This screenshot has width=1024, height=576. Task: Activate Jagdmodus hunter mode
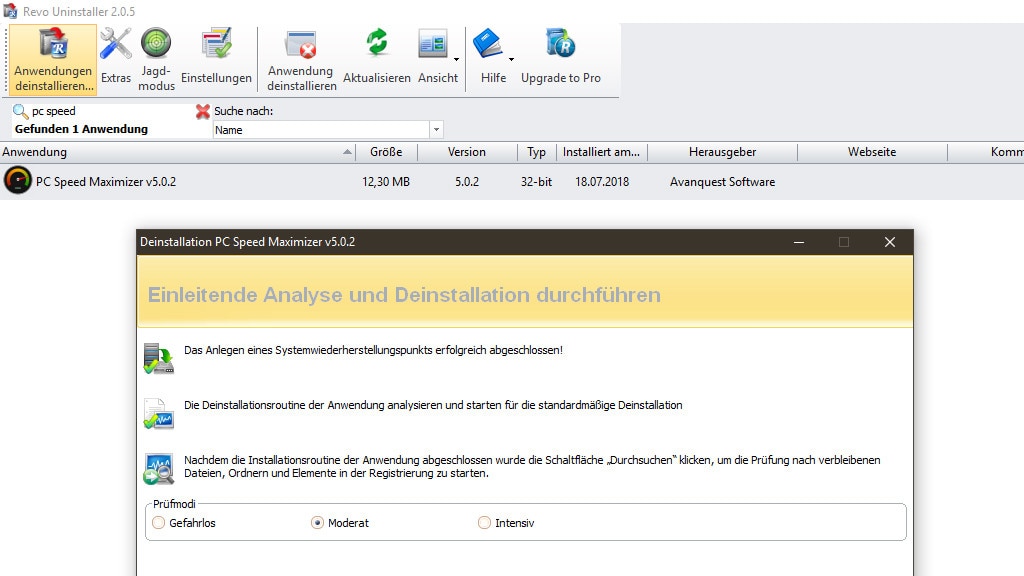[157, 60]
